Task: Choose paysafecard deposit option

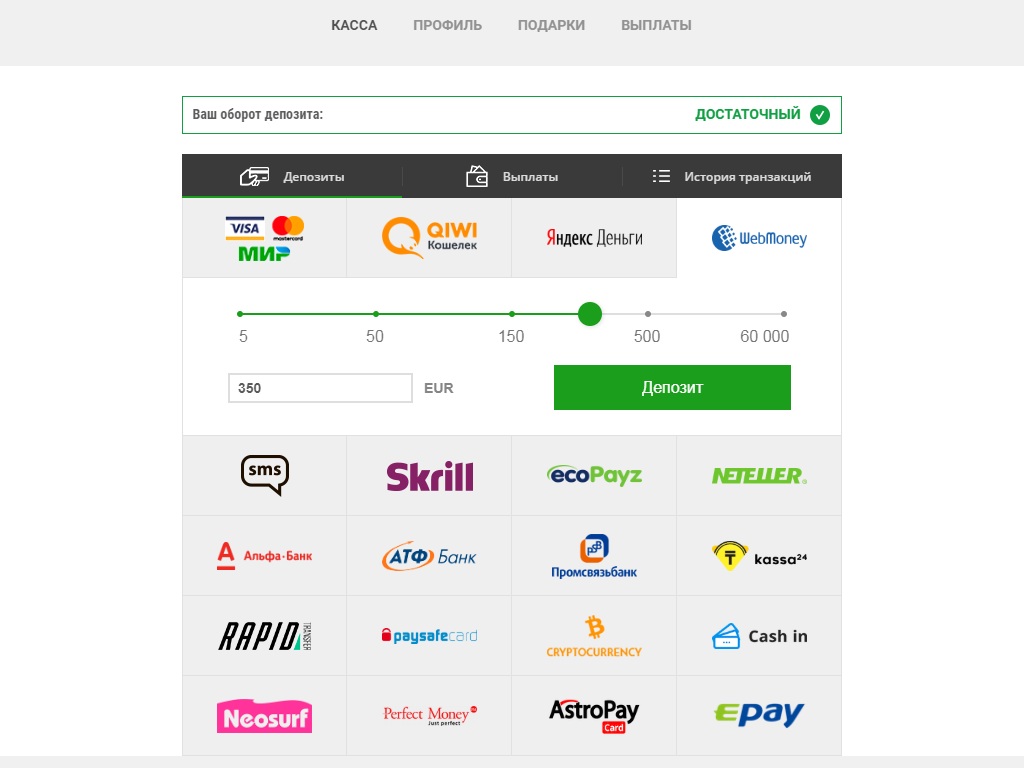Action: pyautogui.click(x=429, y=636)
